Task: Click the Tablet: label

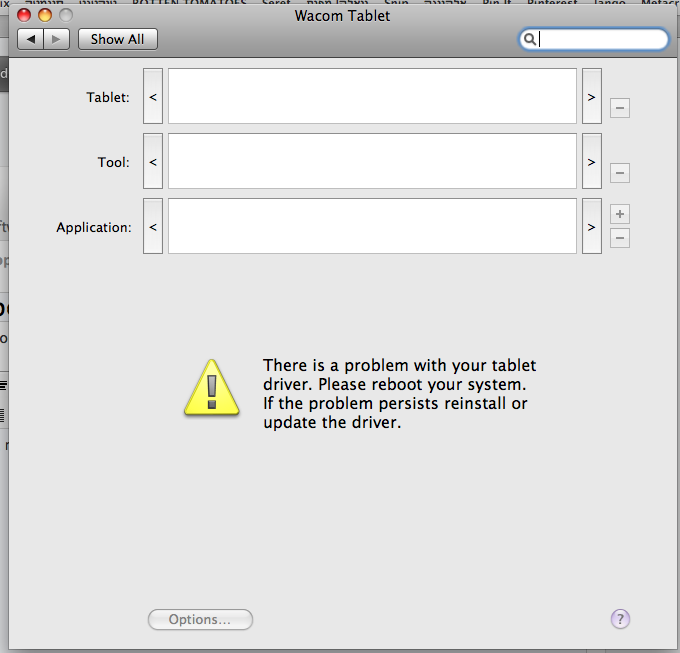Action: (108, 97)
